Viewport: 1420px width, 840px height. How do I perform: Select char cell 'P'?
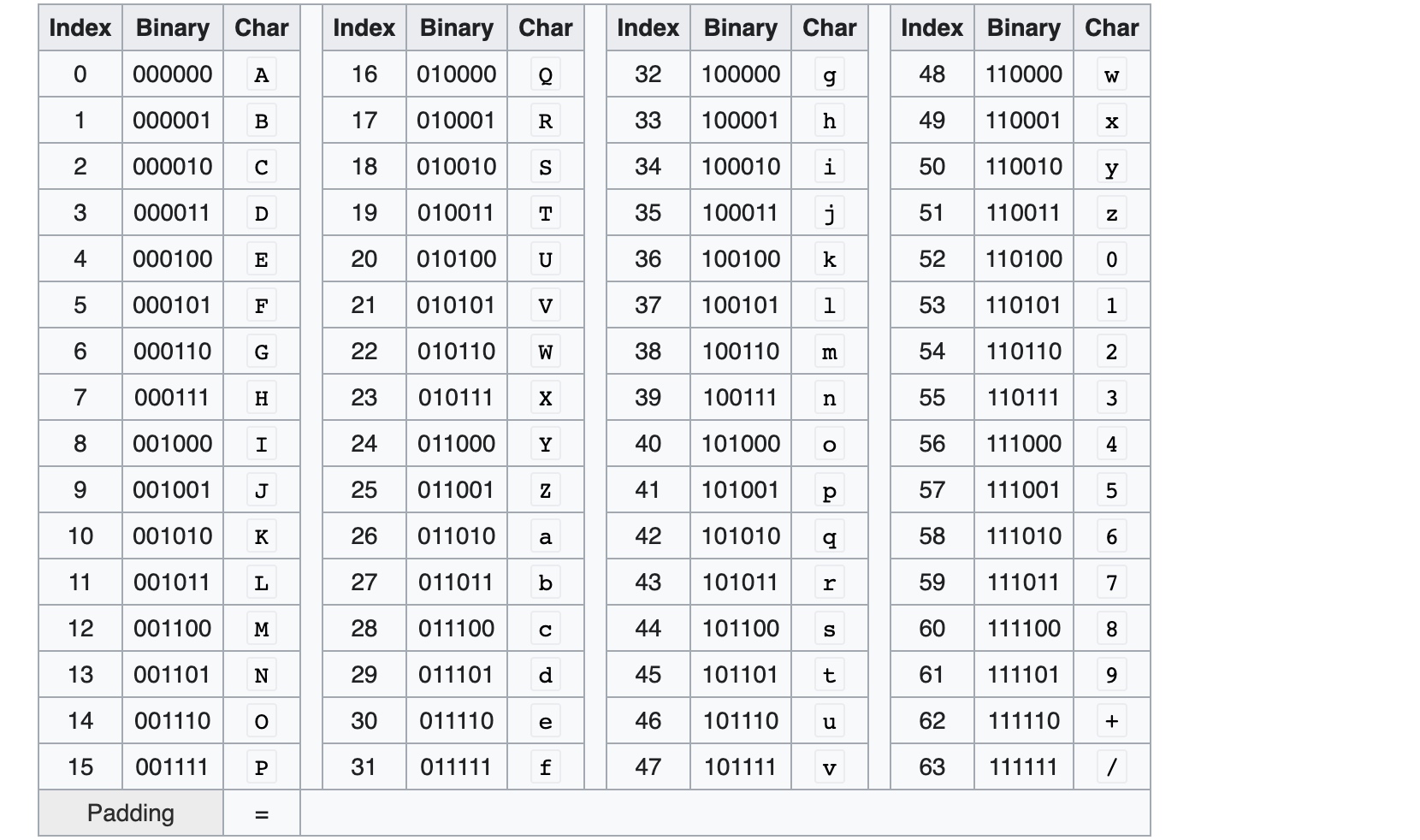coord(262,767)
